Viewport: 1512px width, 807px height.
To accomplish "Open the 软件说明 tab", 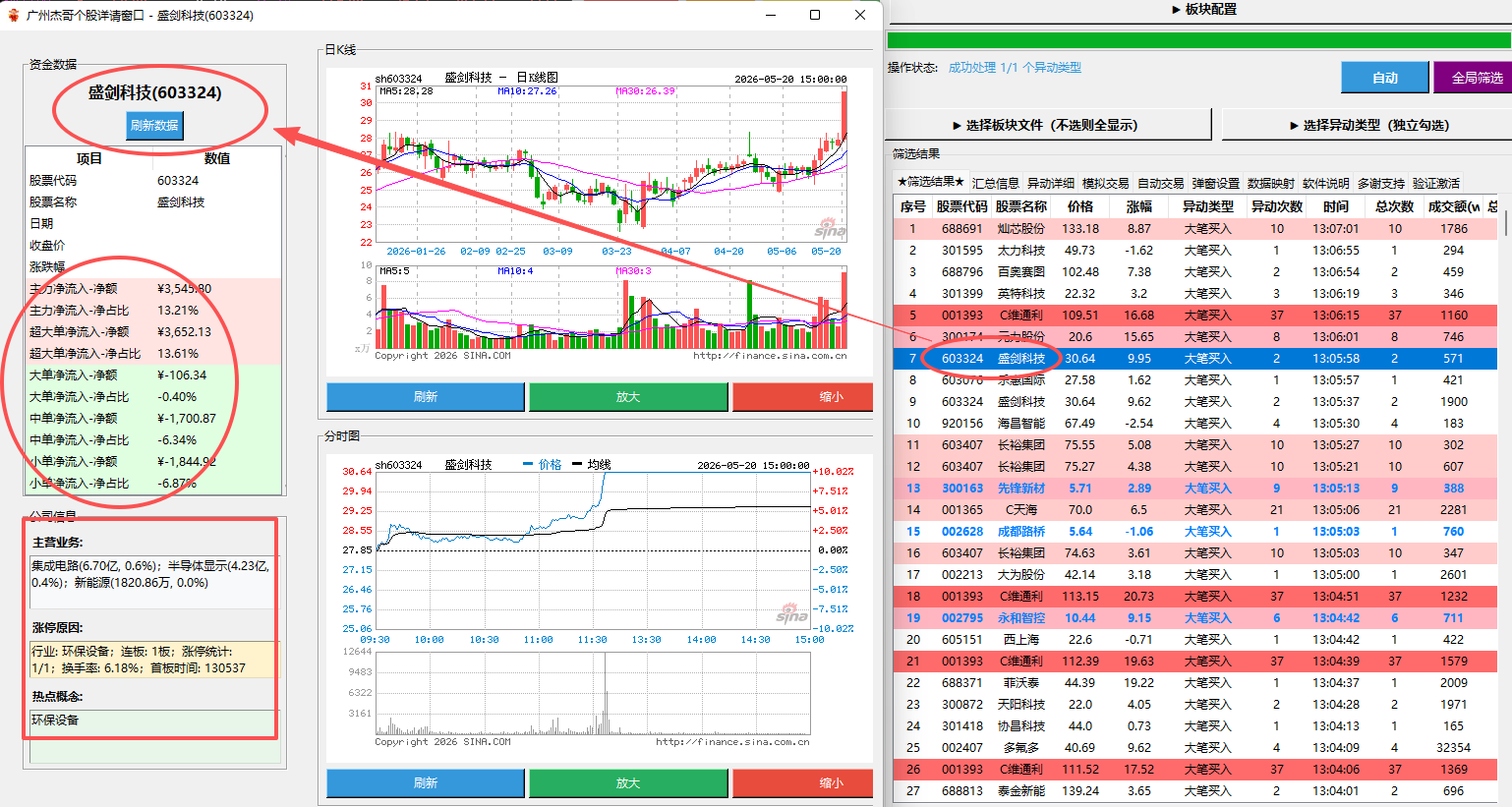I will coord(1326,184).
